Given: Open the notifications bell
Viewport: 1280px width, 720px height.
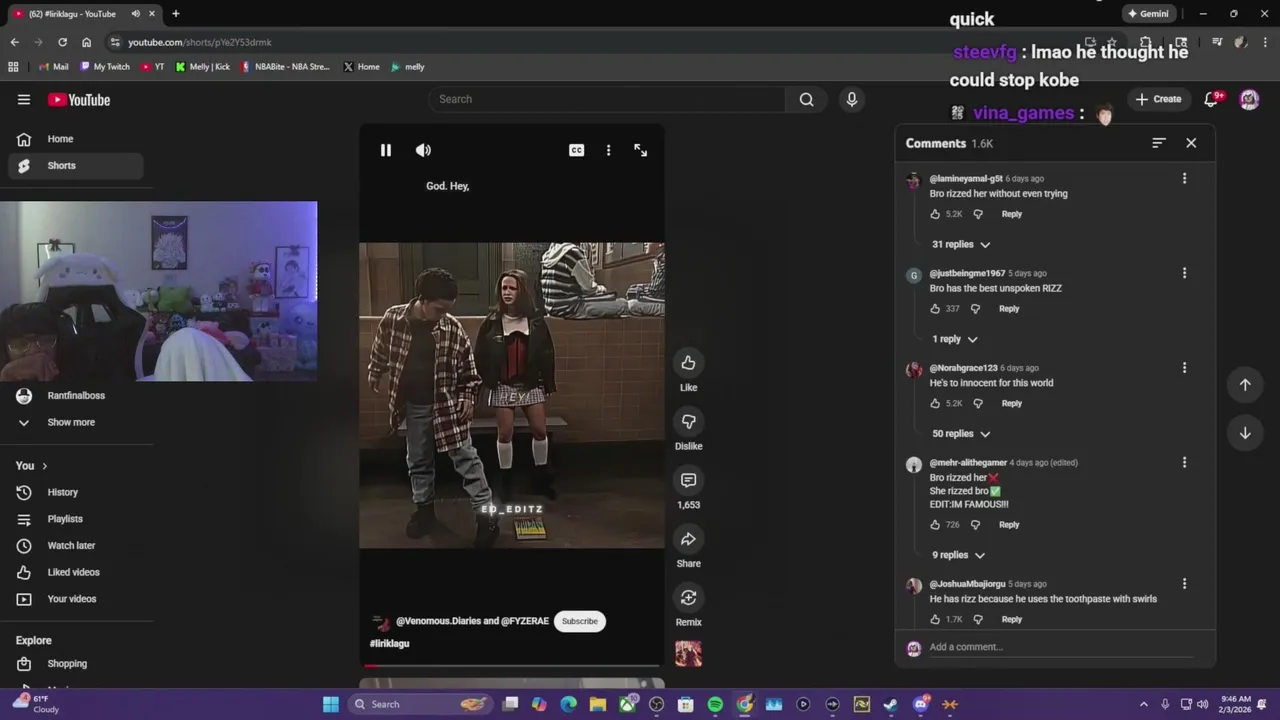Looking at the screenshot, I should tap(1212, 99).
